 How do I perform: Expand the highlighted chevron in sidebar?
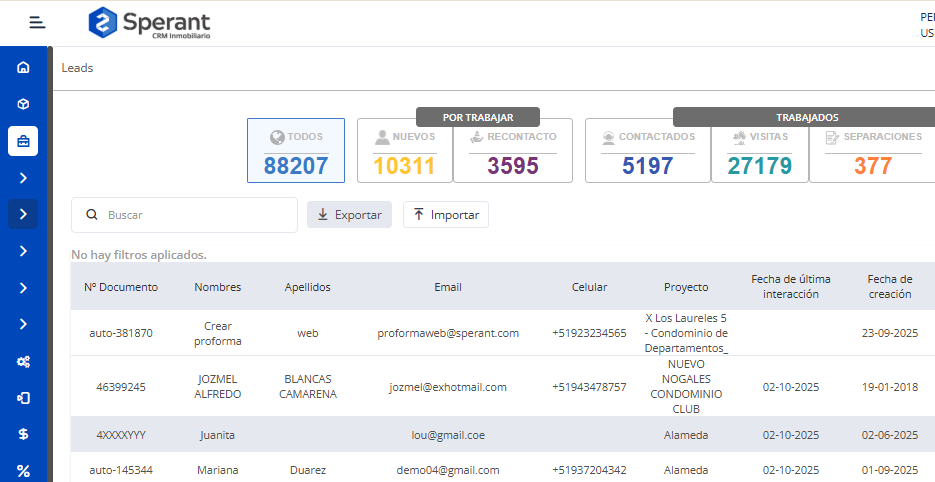tap(23, 214)
